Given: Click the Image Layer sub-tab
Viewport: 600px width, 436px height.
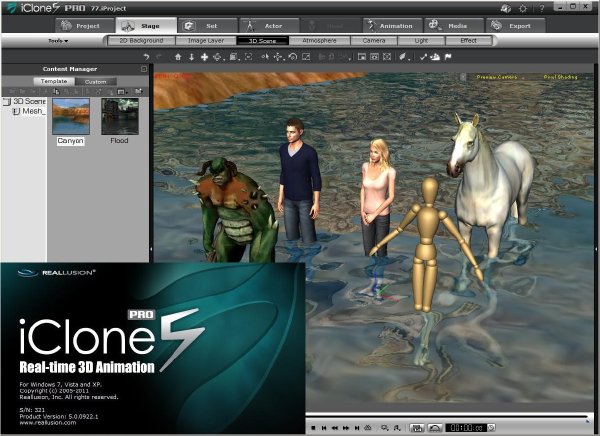Looking at the screenshot, I should (x=206, y=41).
